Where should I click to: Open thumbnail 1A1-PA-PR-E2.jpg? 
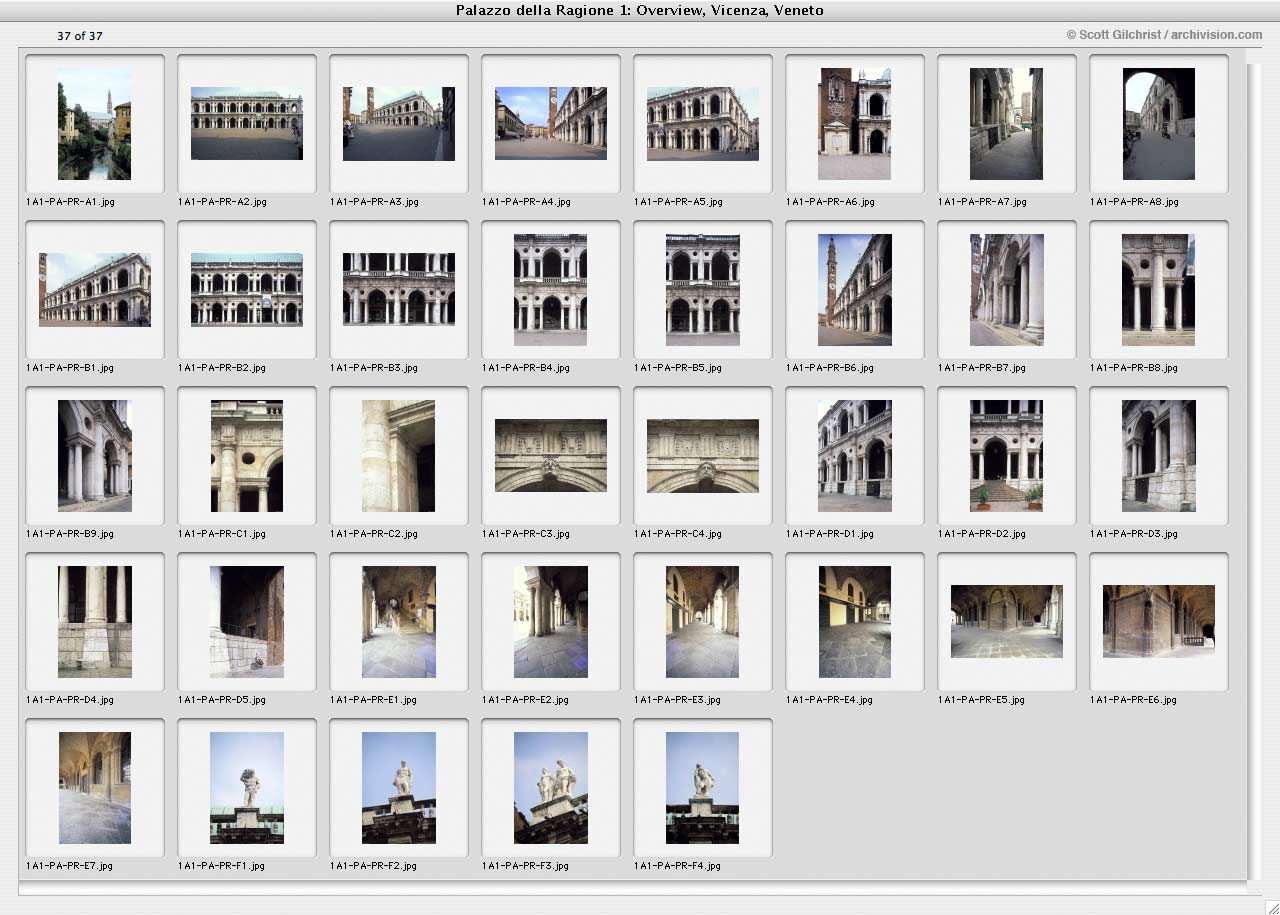coord(551,622)
